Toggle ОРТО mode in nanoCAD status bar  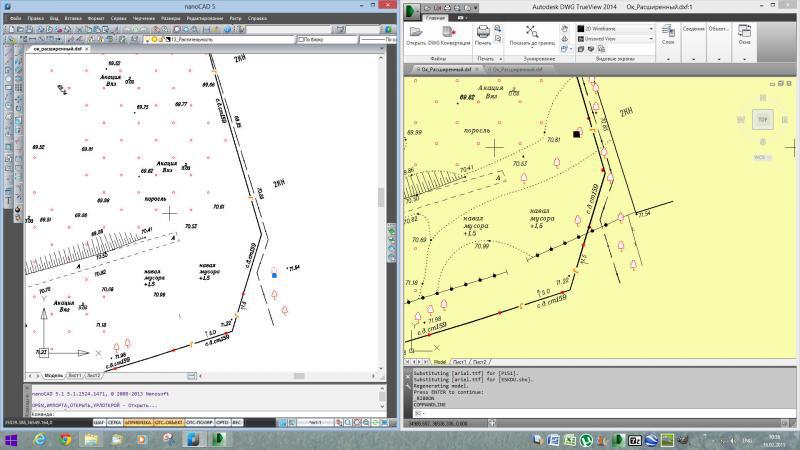(222, 422)
